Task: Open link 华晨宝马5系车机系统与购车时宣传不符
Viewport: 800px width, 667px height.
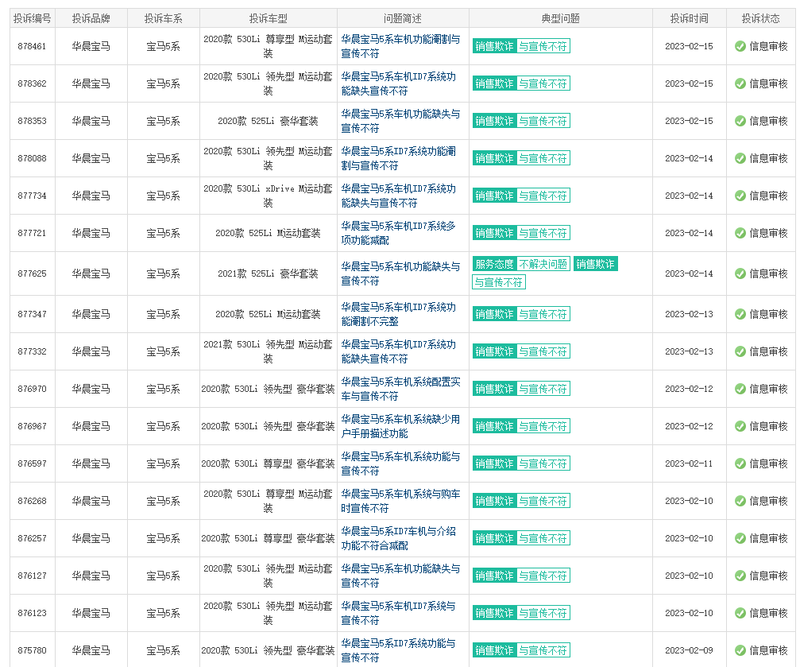Action: (x=401, y=501)
